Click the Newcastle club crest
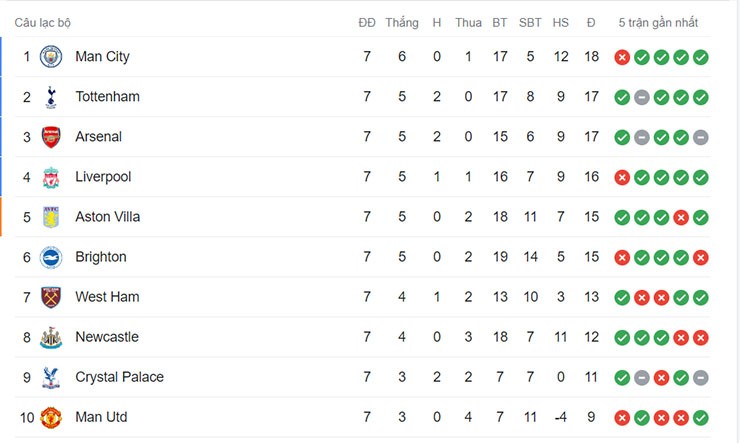Screen dimensions: 740x443 pyautogui.click(x=51, y=337)
